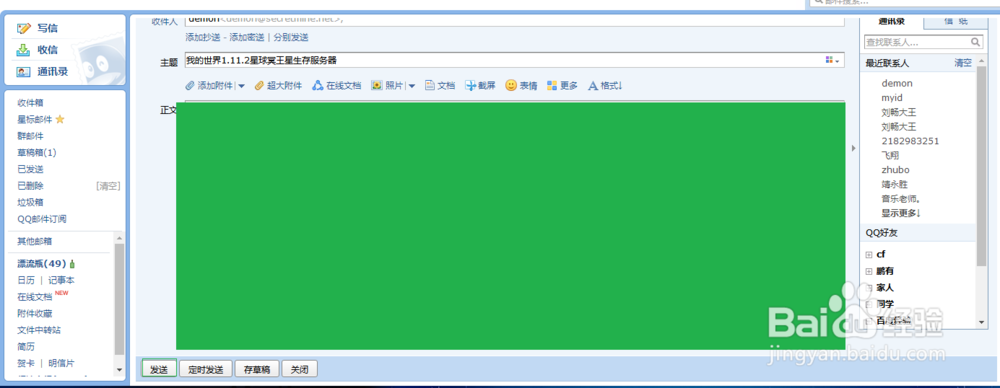Click the 定时发送 scheduled send button

(205, 369)
